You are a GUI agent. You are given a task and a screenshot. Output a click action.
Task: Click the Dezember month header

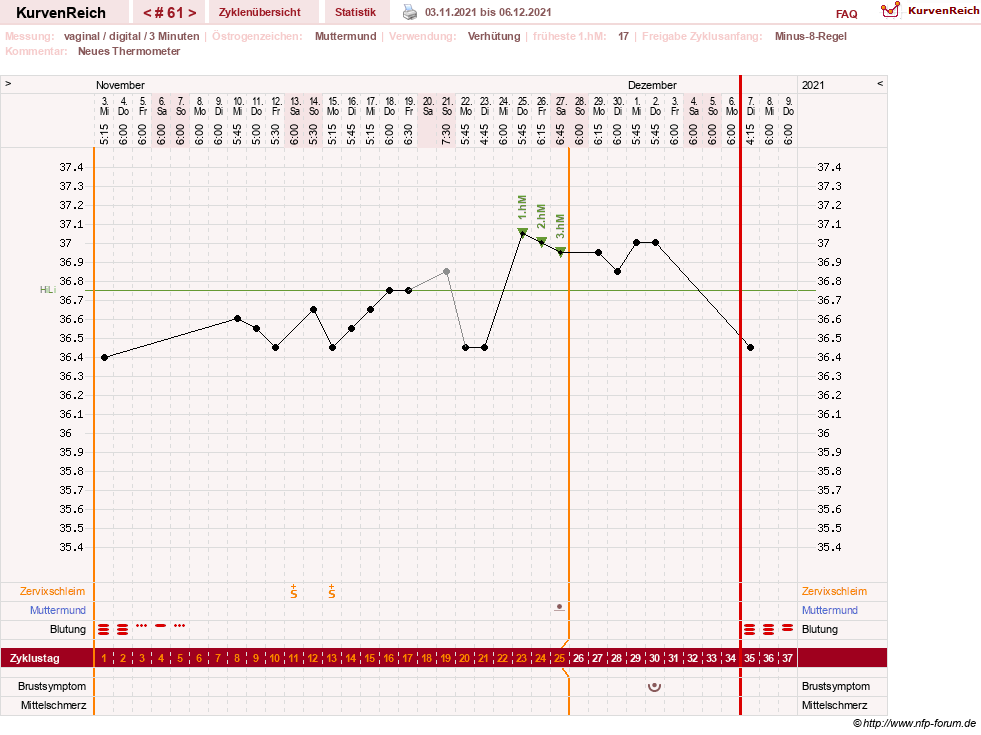[653, 85]
